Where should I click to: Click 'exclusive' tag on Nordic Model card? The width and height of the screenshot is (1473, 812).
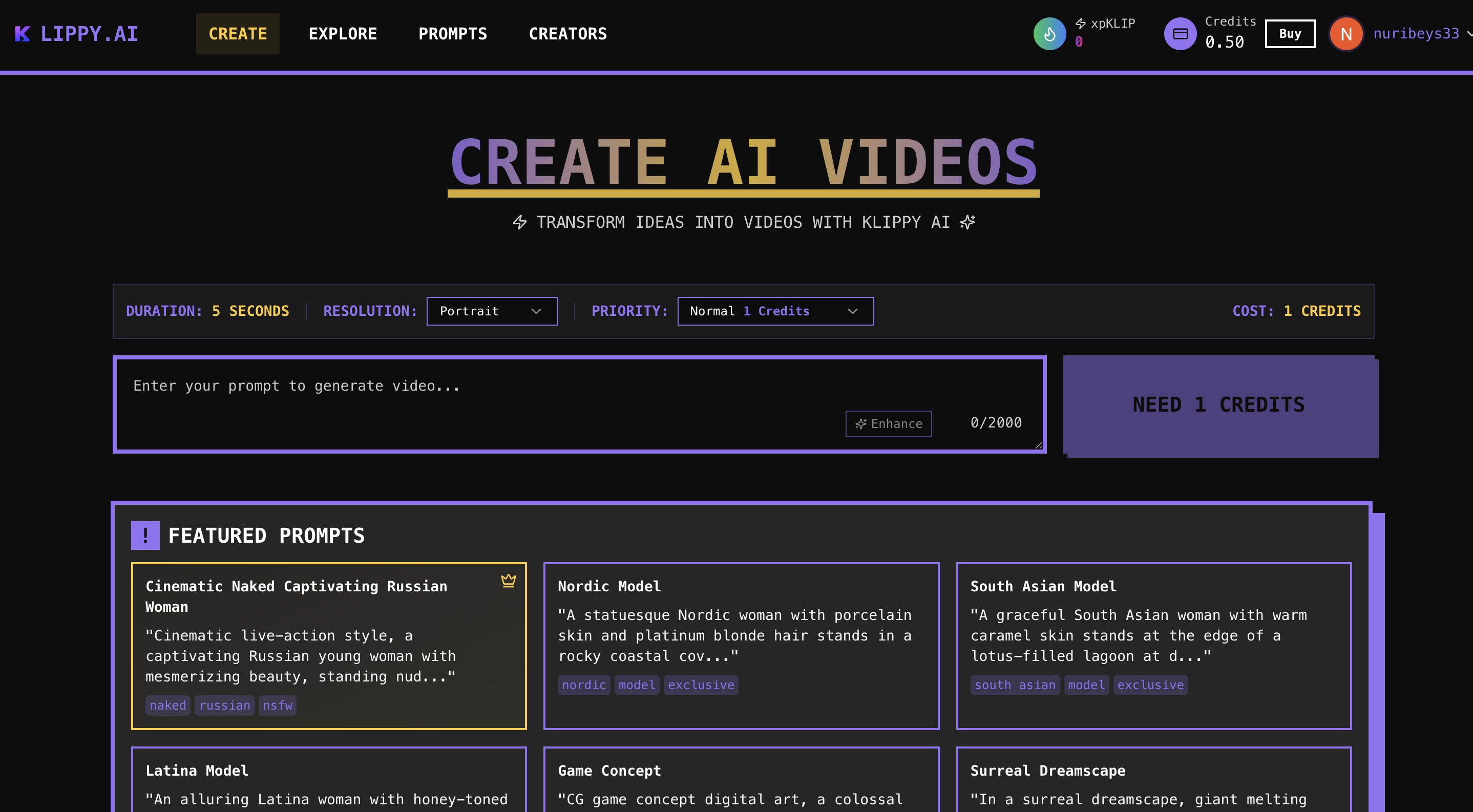coord(701,685)
